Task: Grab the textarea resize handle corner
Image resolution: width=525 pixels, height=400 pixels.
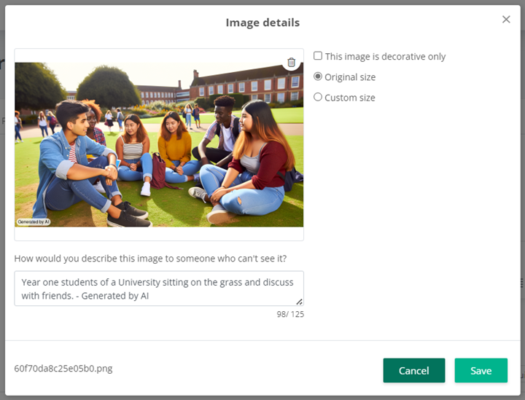Action: pyautogui.click(x=299, y=302)
